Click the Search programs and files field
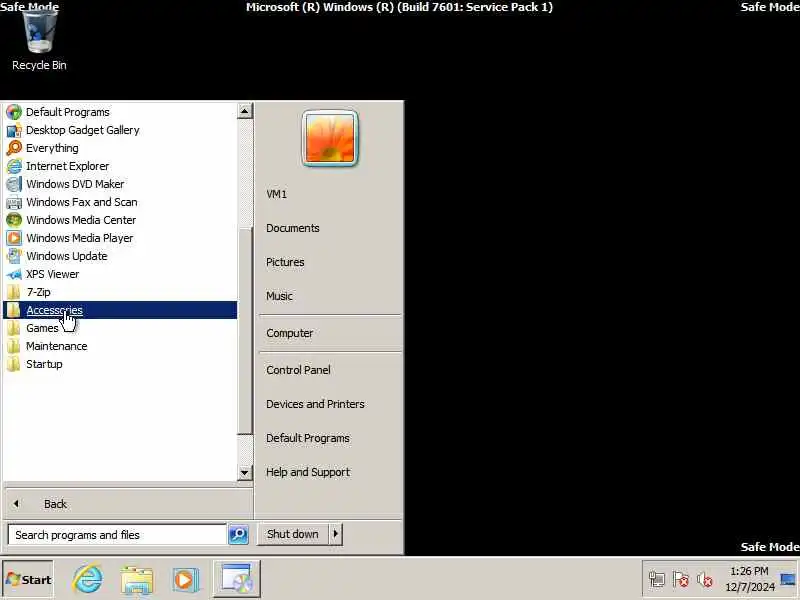This screenshot has width=800, height=600. pyautogui.click(x=117, y=535)
